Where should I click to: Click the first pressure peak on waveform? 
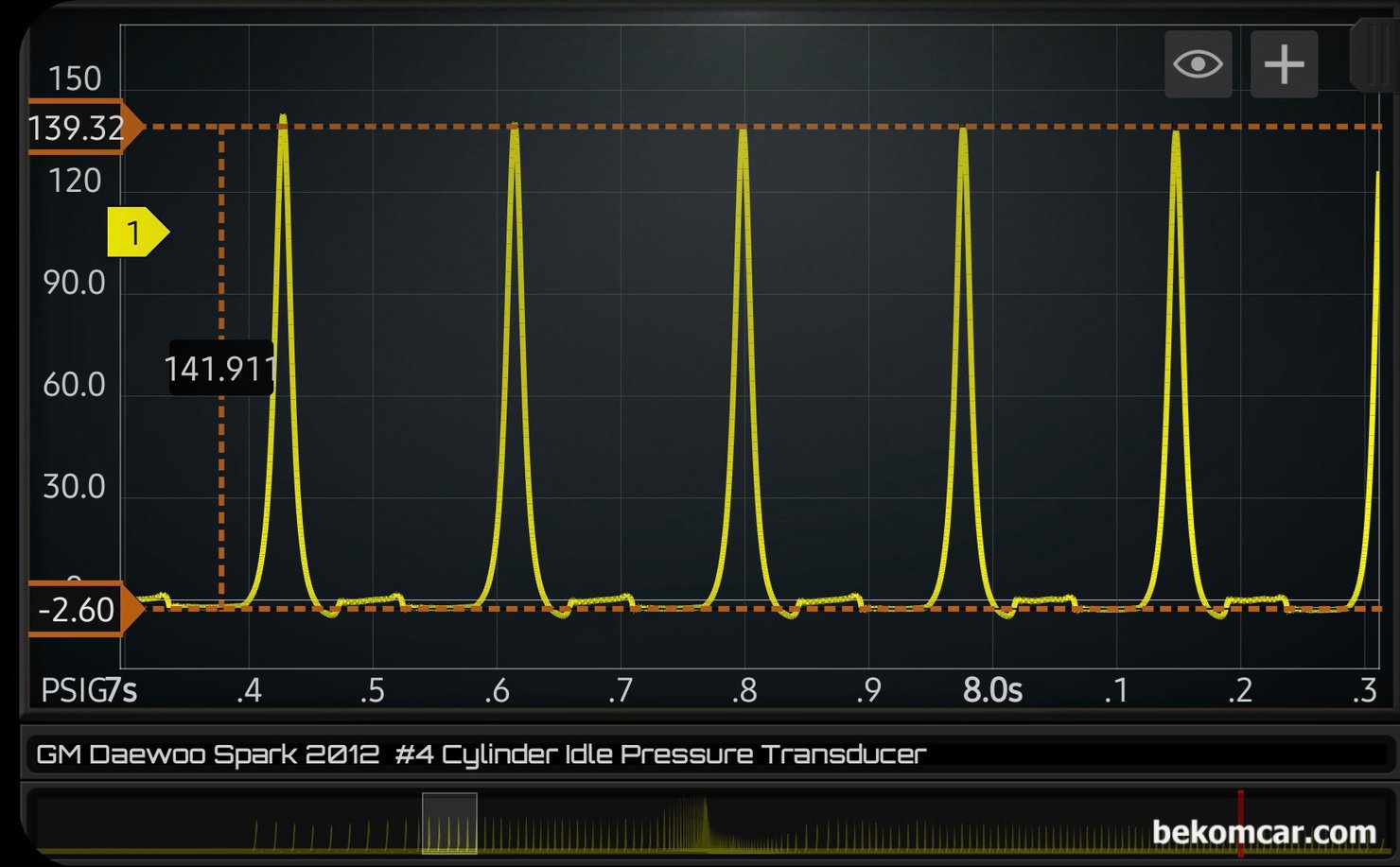click(x=283, y=121)
